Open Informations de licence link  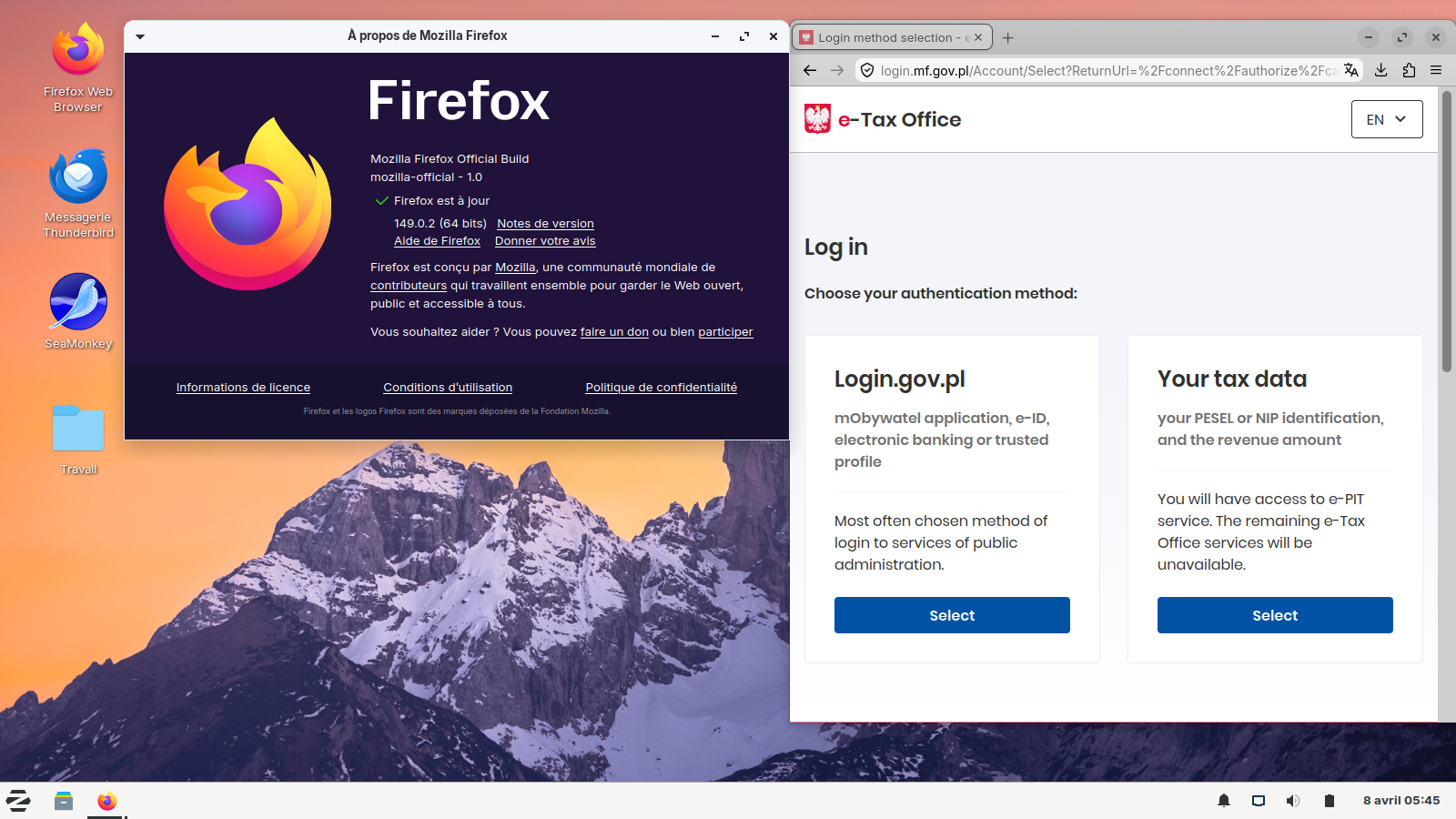[243, 388]
